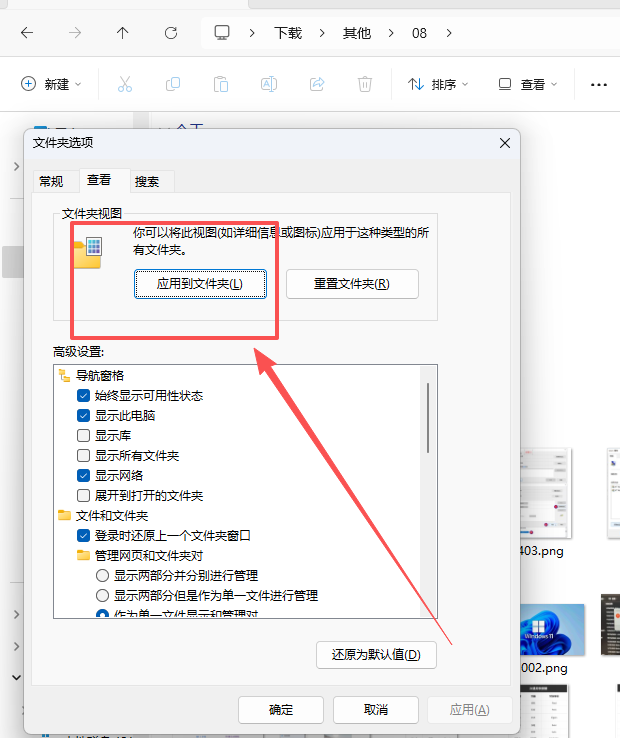Viewport: 620px width, 738px height.
Task: Open the 查看 view dropdown
Action: pos(528,85)
